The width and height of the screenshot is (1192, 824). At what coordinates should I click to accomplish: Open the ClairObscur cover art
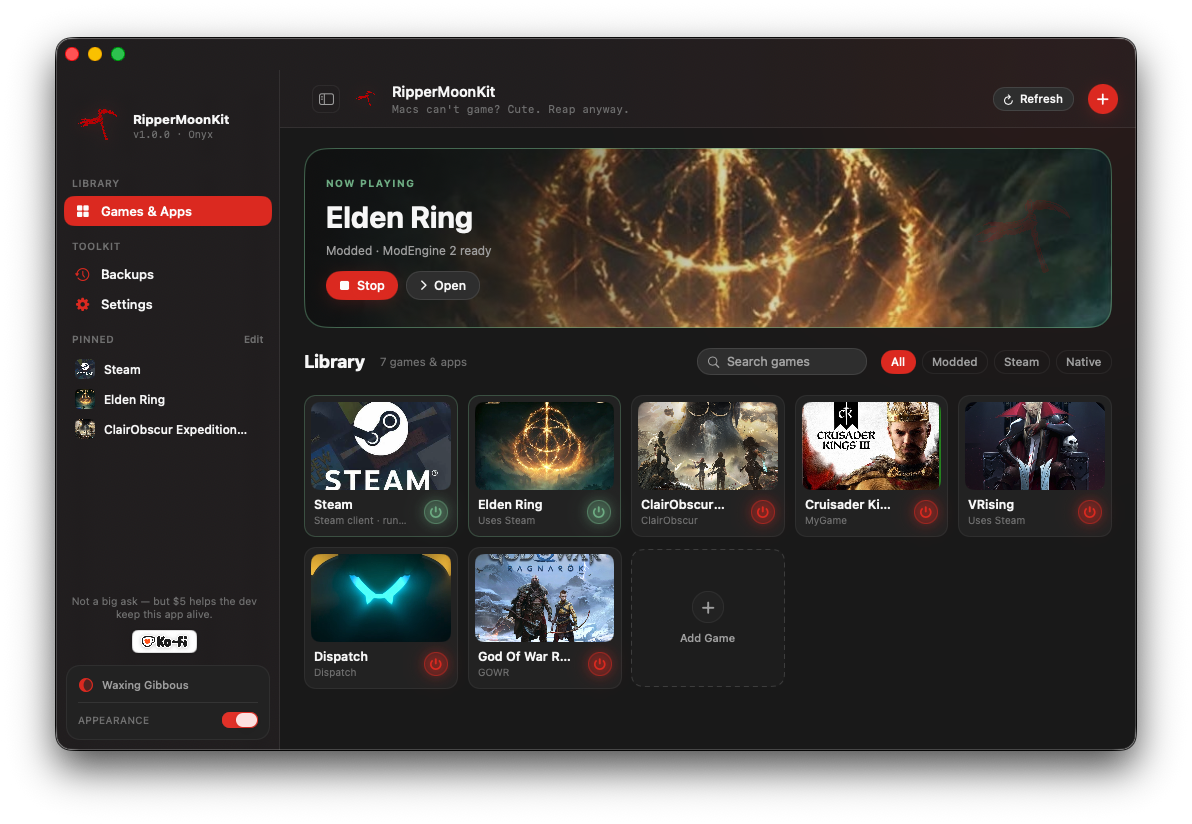pyautogui.click(x=708, y=446)
